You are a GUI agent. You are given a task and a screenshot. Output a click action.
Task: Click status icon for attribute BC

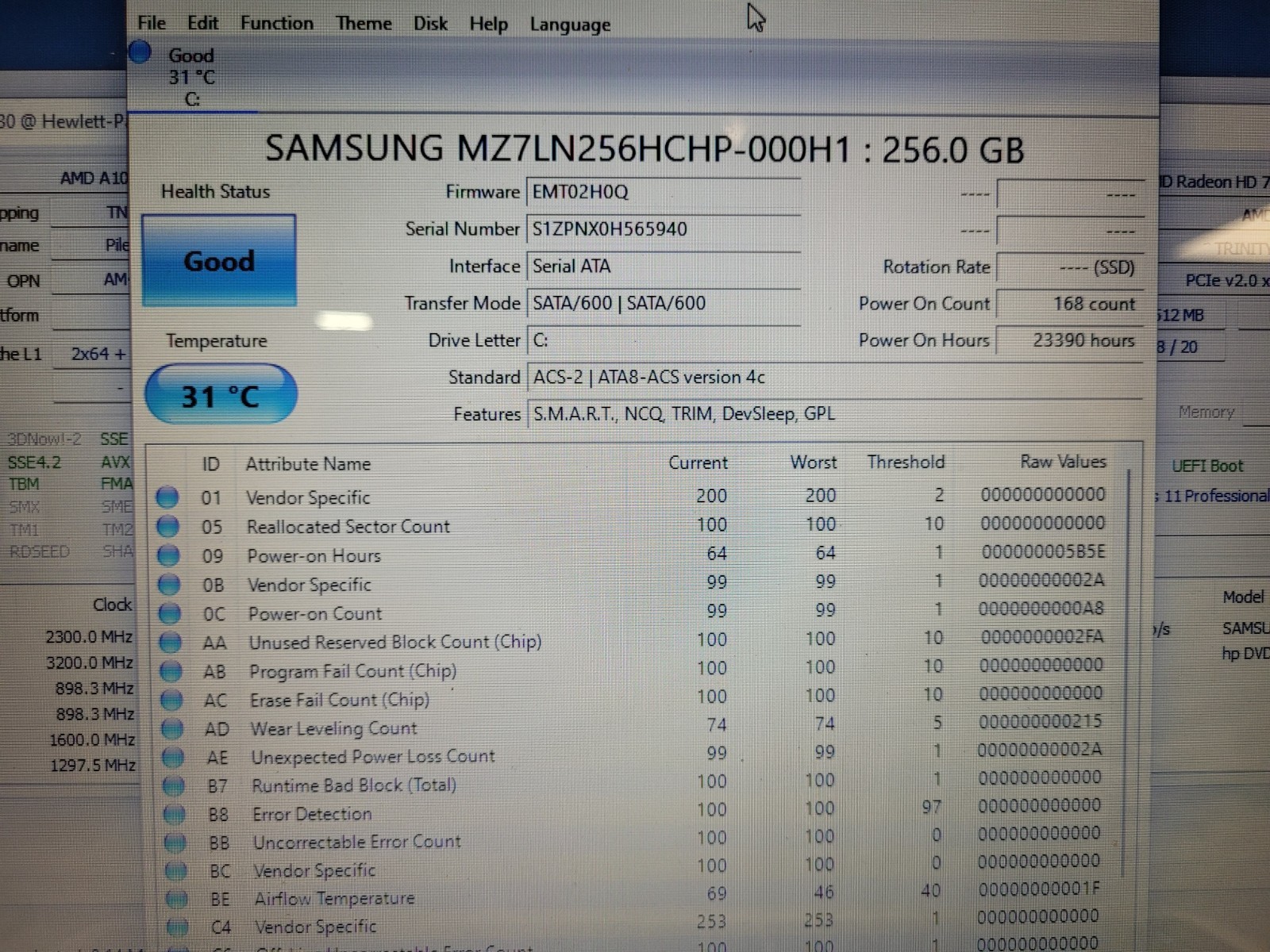(x=176, y=871)
